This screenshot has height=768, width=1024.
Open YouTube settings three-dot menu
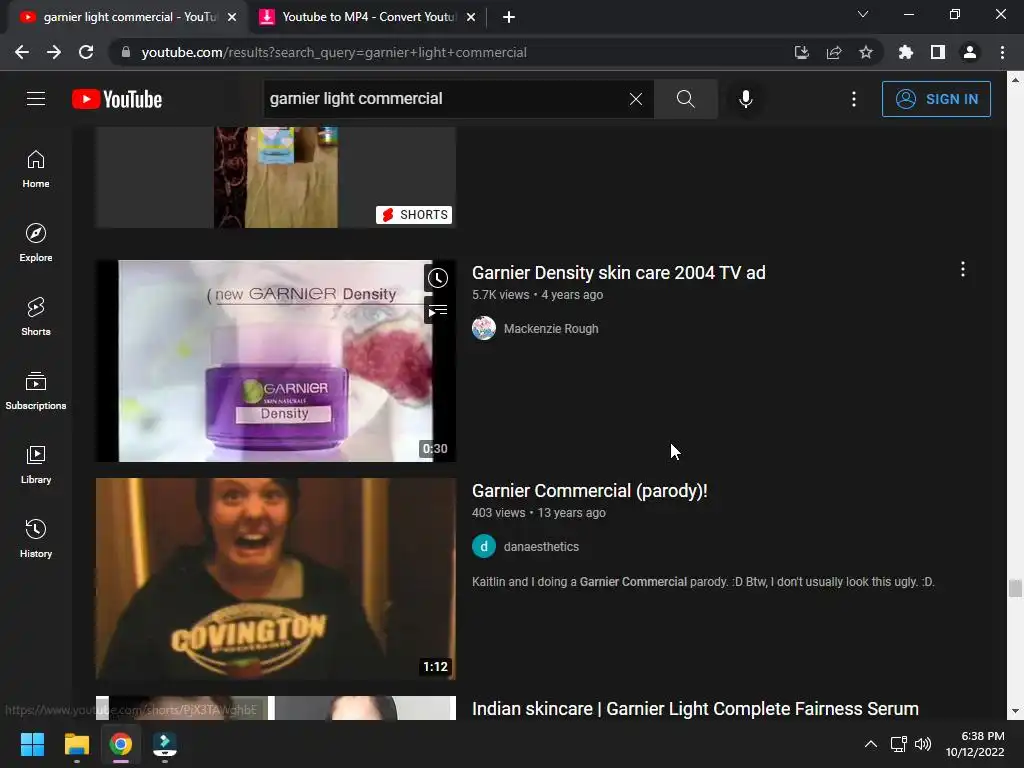click(x=854, y=99)
